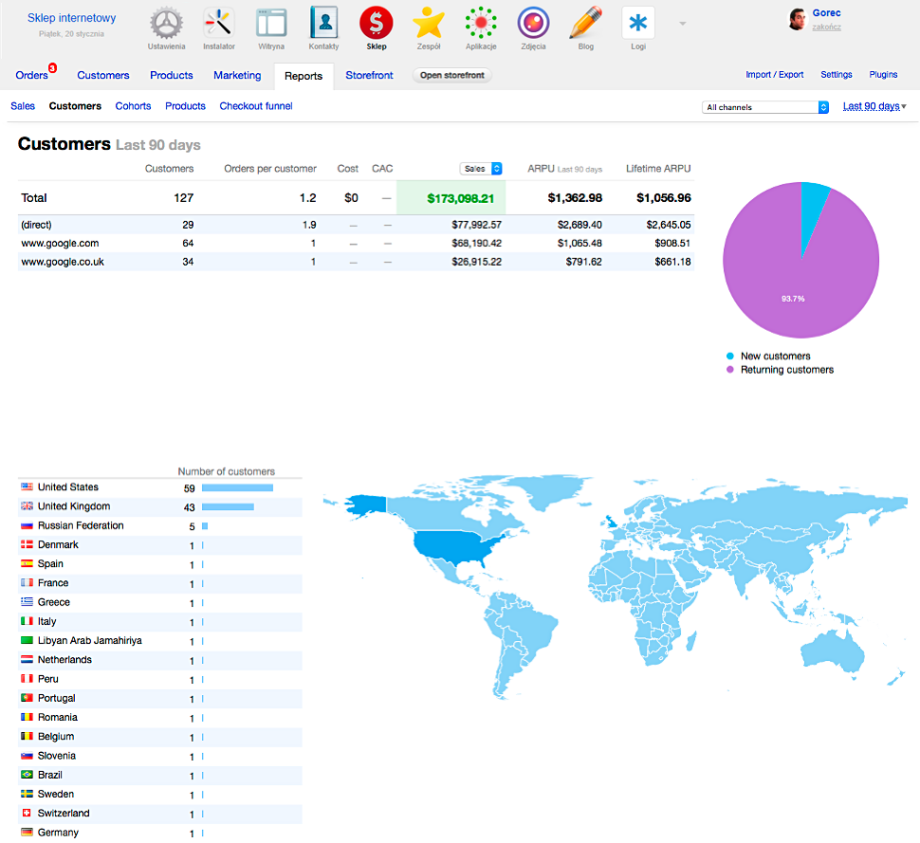Open the Aplikacje app icon
This screenshot has width=920, height=843.
click(481, 23)
